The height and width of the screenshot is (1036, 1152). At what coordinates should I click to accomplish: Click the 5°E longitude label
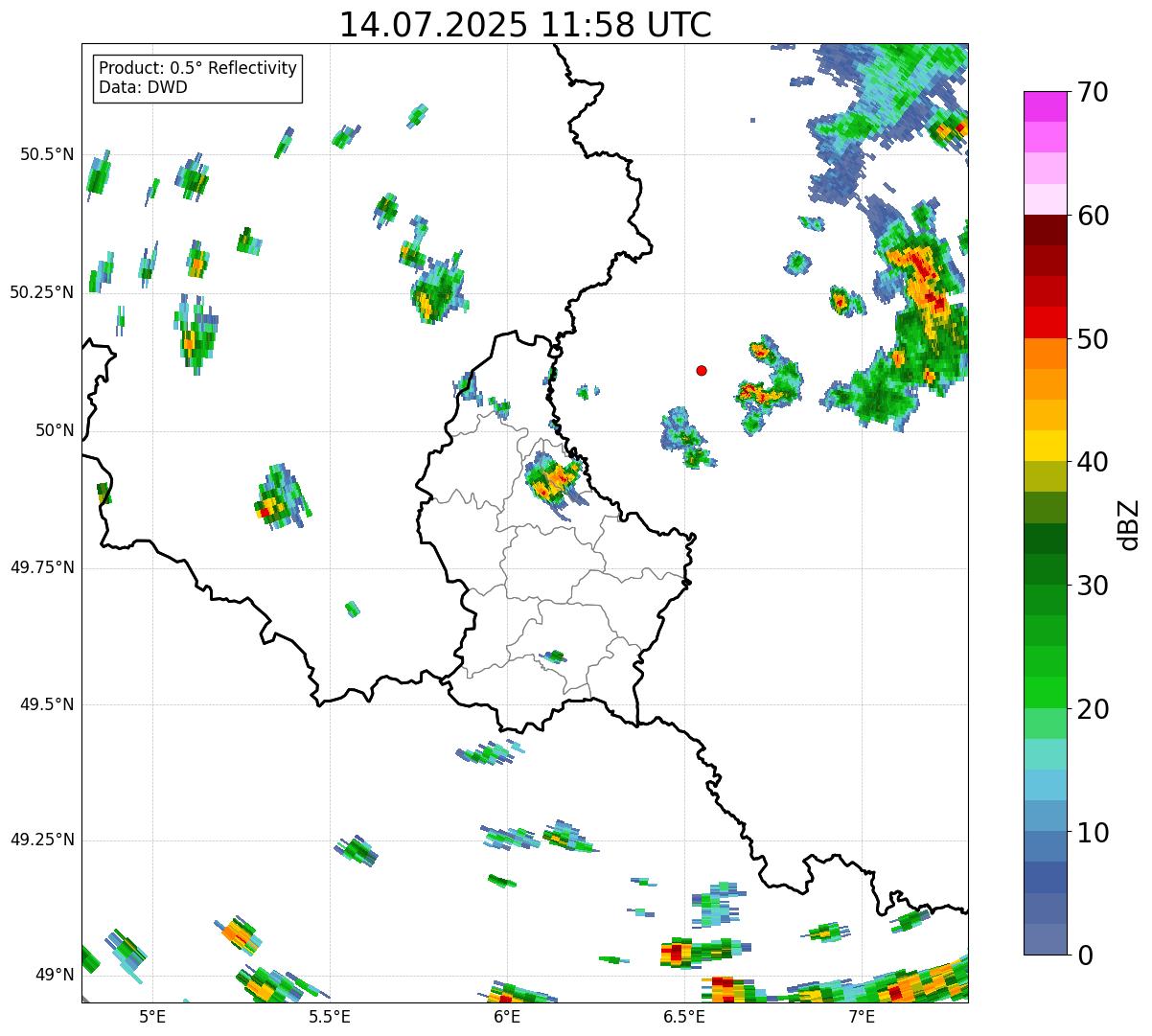[x=151, y=1017]
